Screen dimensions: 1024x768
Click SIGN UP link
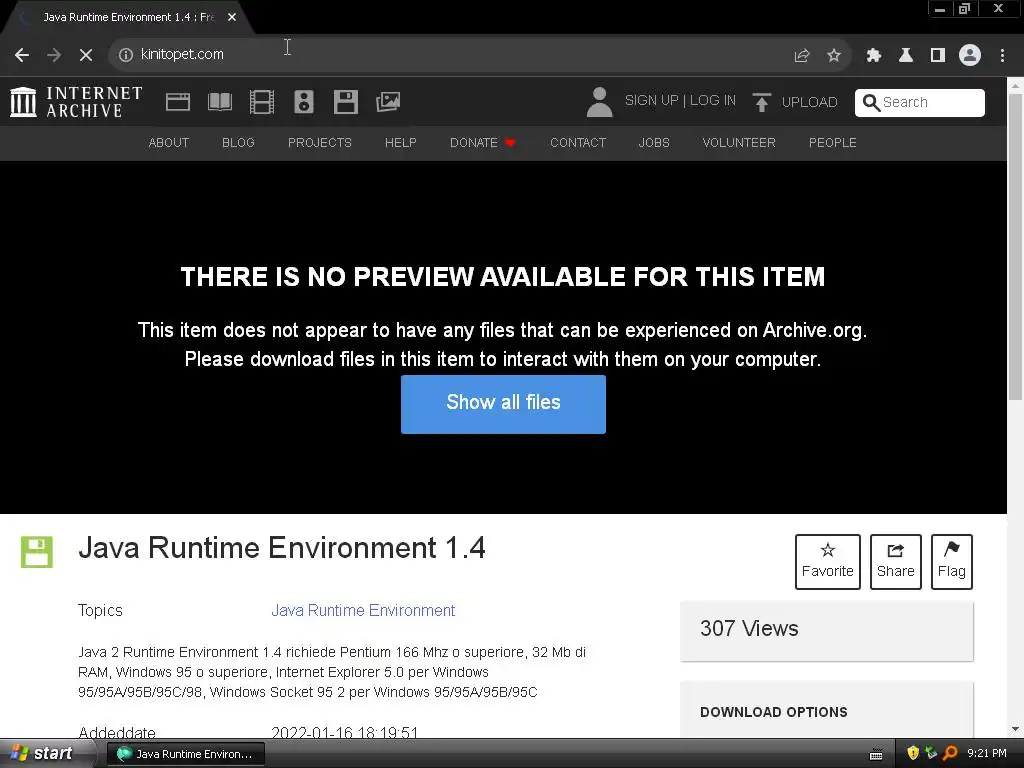pyautogui.click(x=651, y=101)
